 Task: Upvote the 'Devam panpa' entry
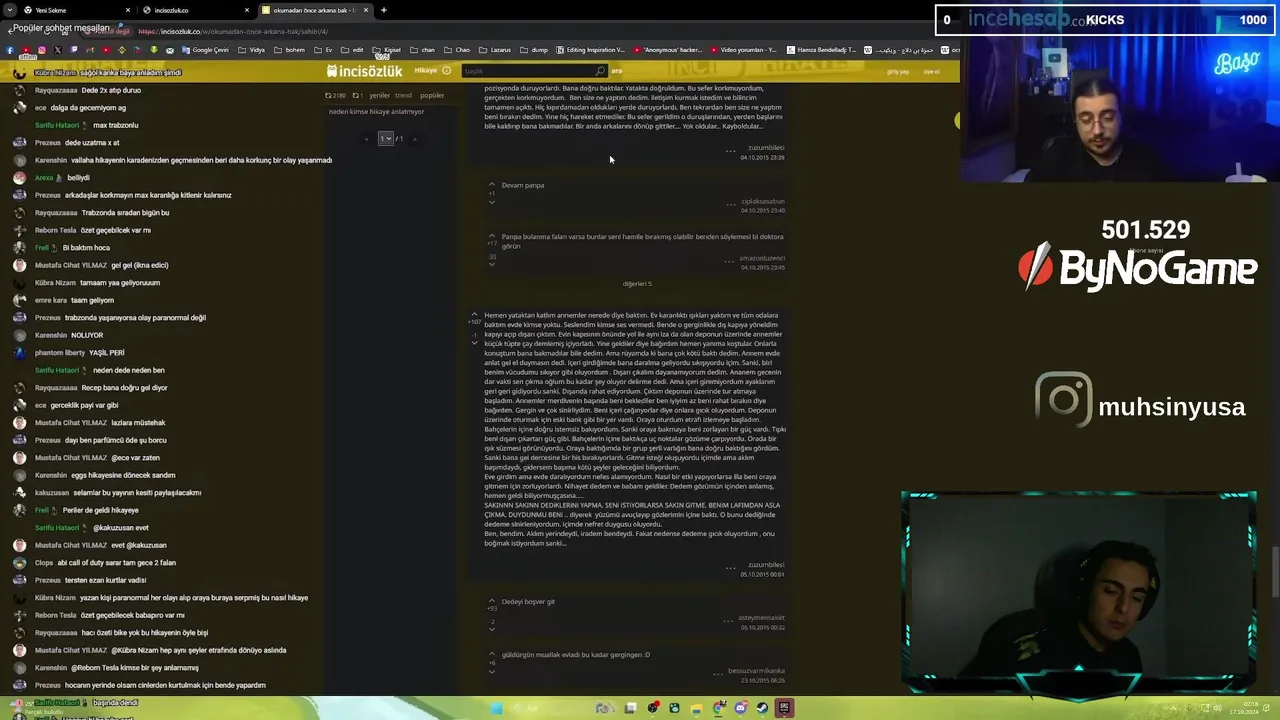491,185
